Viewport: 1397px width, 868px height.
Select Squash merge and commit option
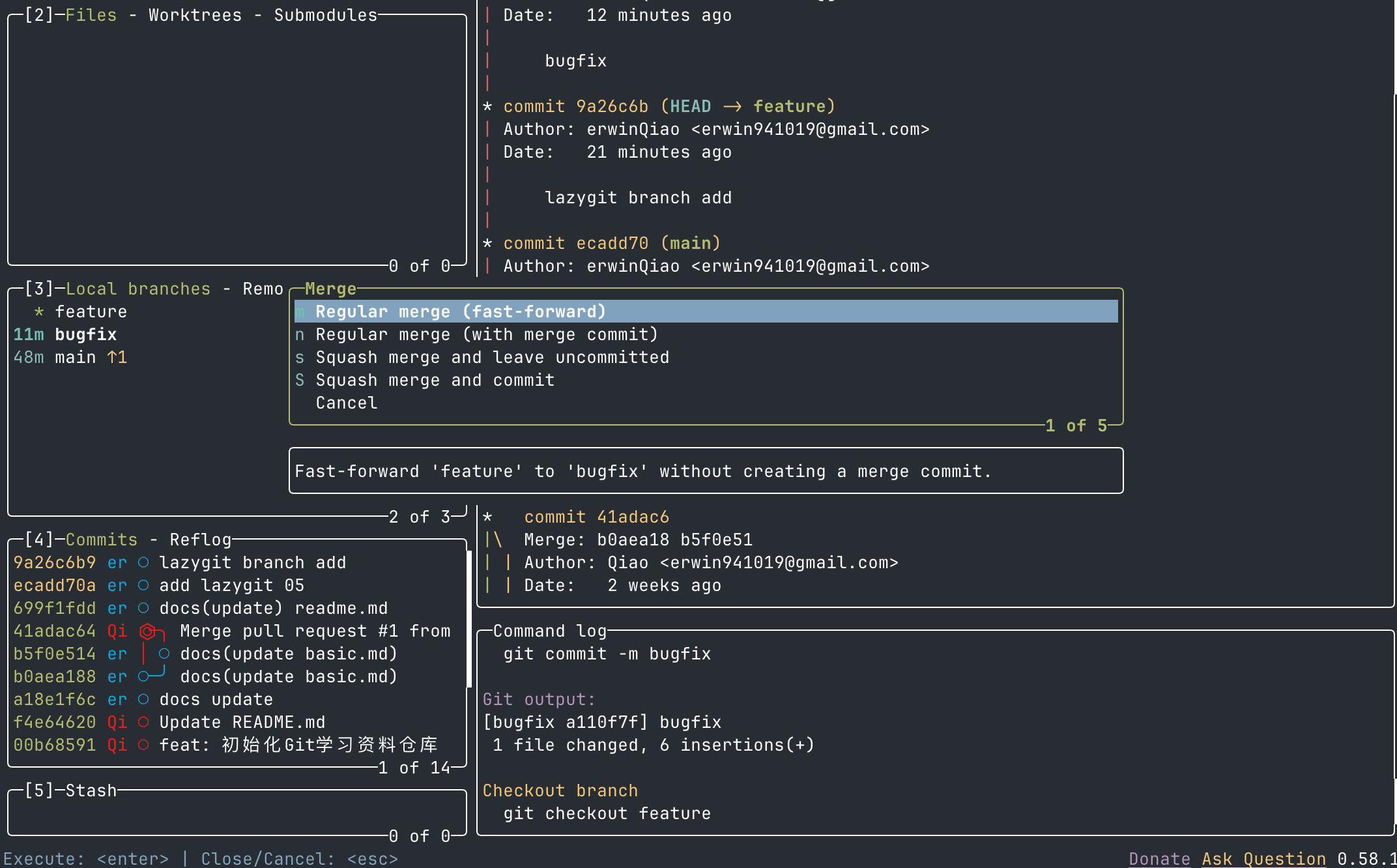pos(435,380)
